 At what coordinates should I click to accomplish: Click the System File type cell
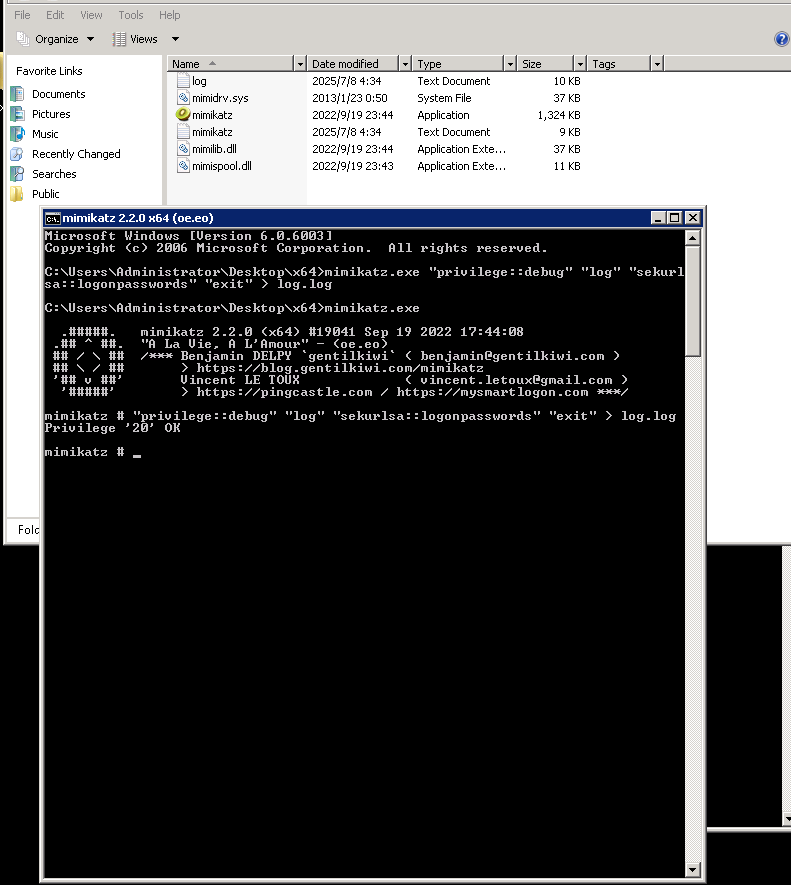coord(444,98)
